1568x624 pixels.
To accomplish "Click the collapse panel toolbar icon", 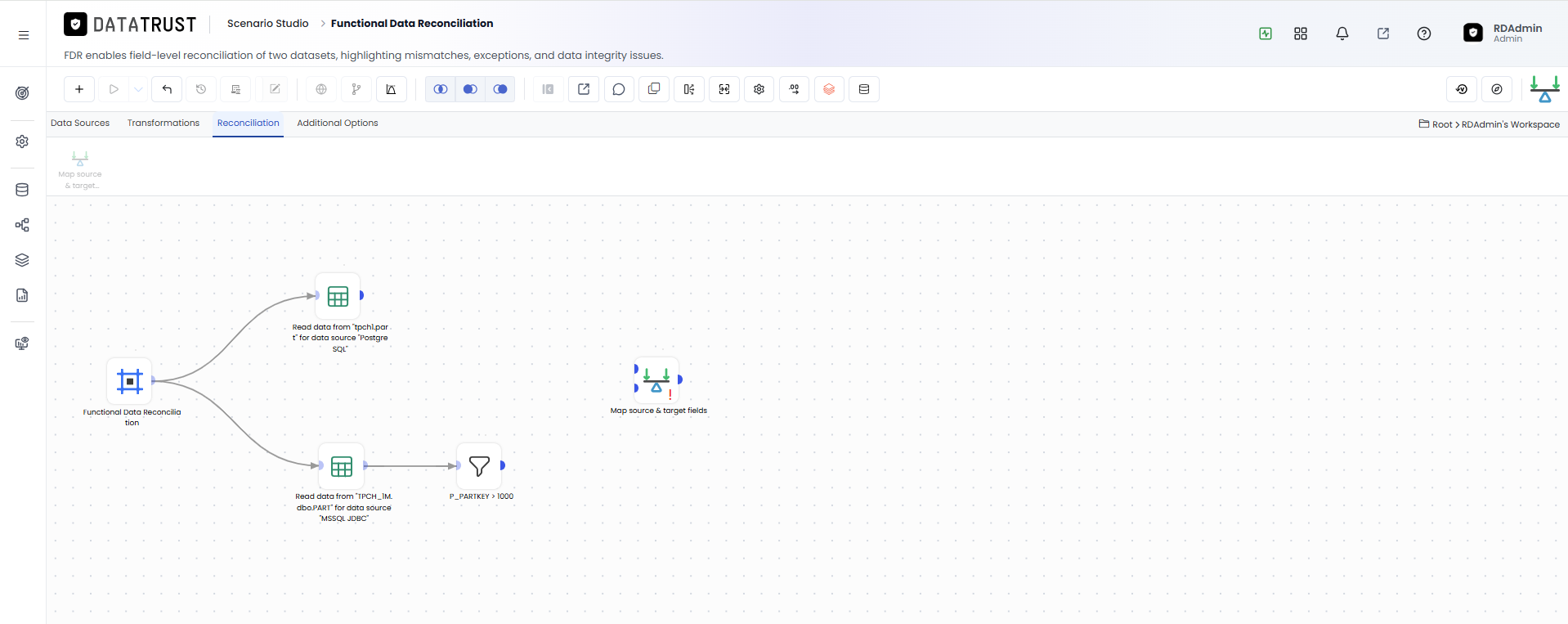I will 549,89.
